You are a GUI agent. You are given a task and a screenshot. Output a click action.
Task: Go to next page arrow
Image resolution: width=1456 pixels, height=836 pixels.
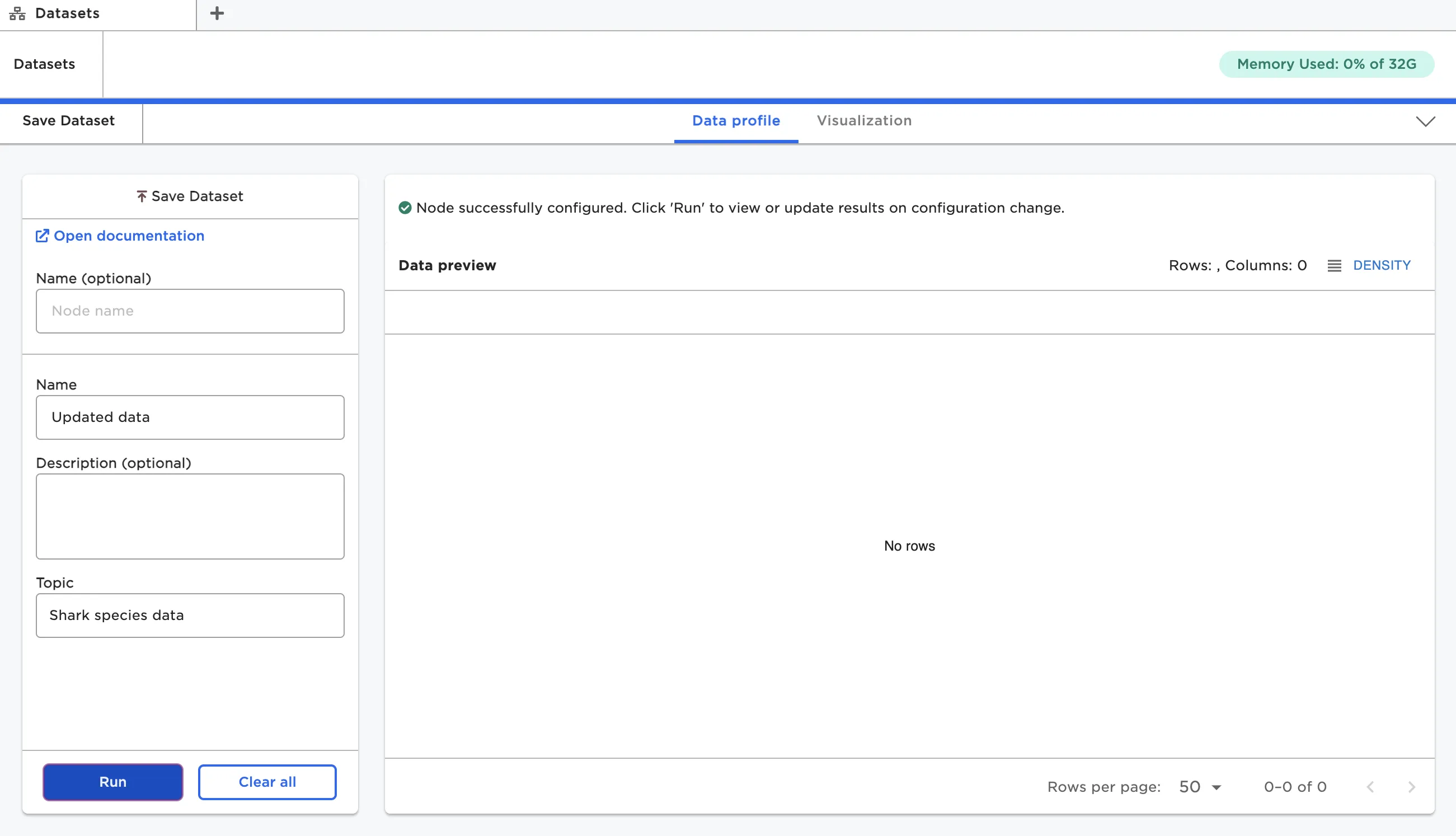(1411, 787)
